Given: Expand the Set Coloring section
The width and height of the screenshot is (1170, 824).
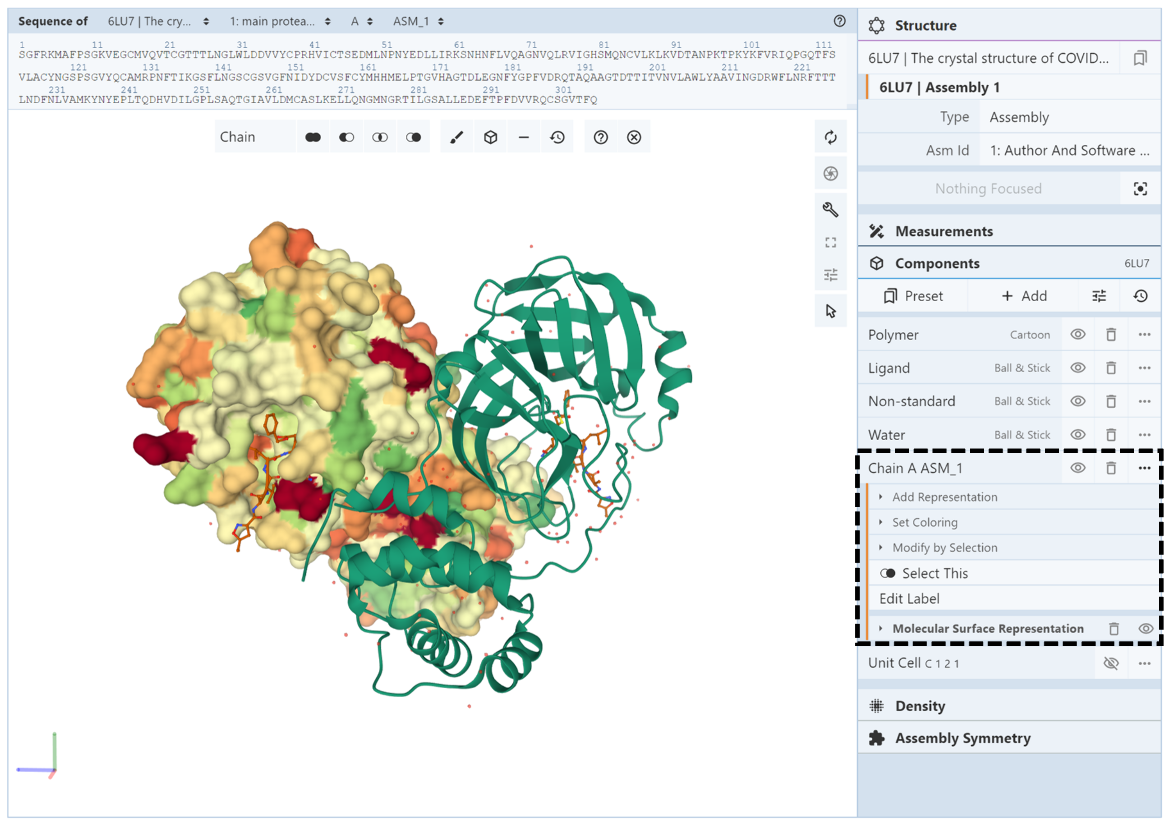Looking at the screenshot, I should tap(924, 522).
